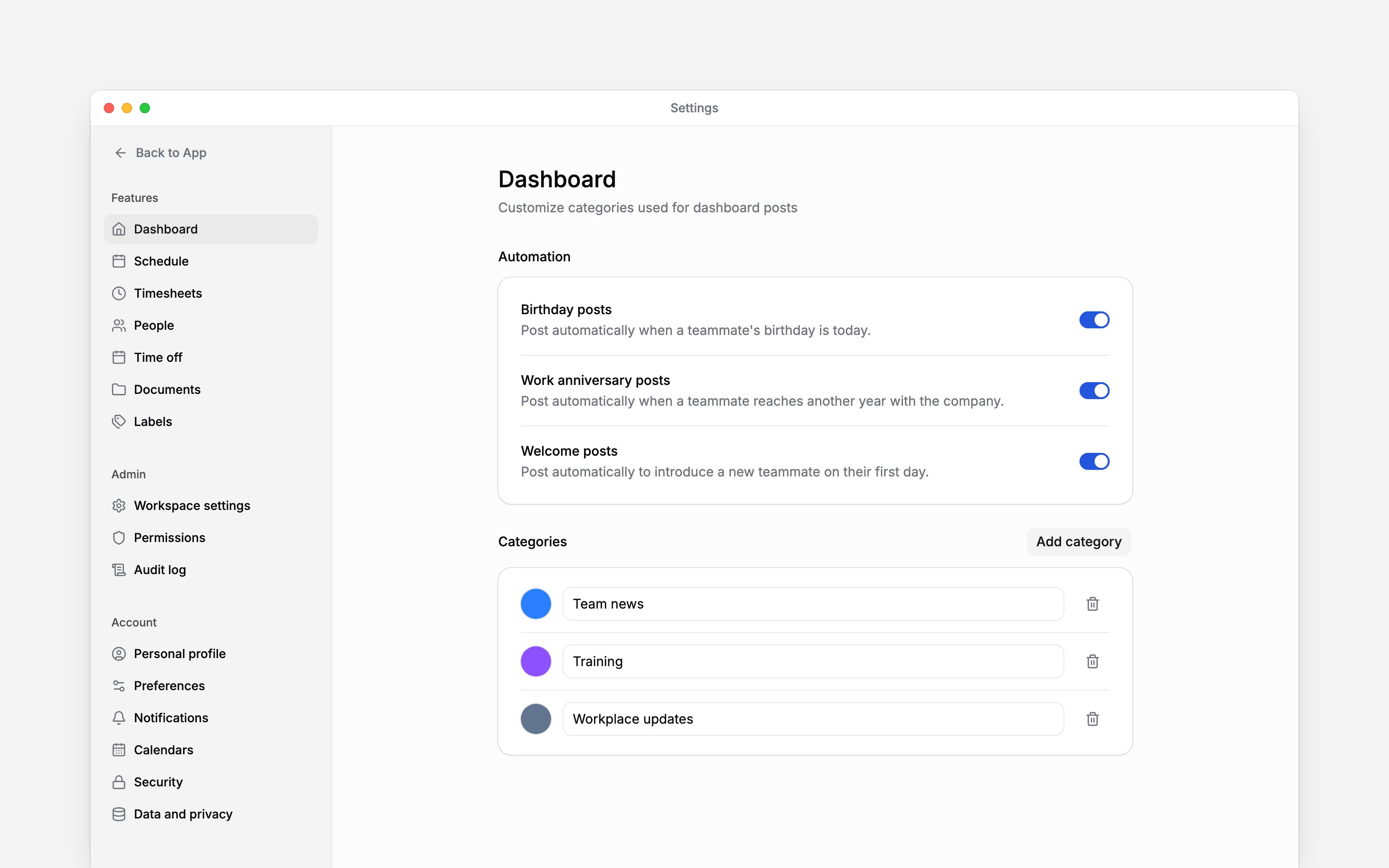Click the Schedule calendar icon
The height and width of the screenshot is (868, 1389).
tap(119, 261)
